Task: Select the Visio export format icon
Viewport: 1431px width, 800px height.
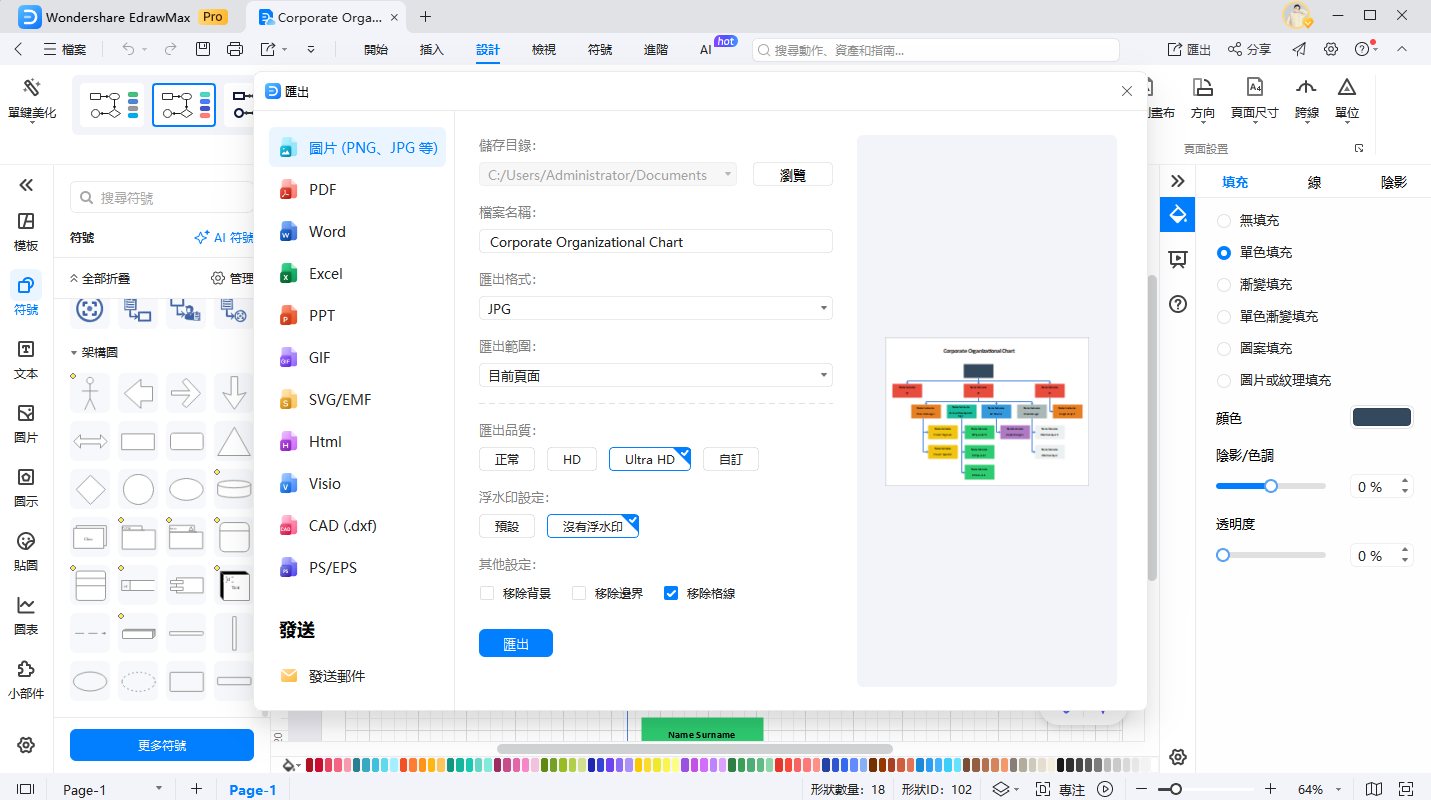Action: click(x=289, y=483)
